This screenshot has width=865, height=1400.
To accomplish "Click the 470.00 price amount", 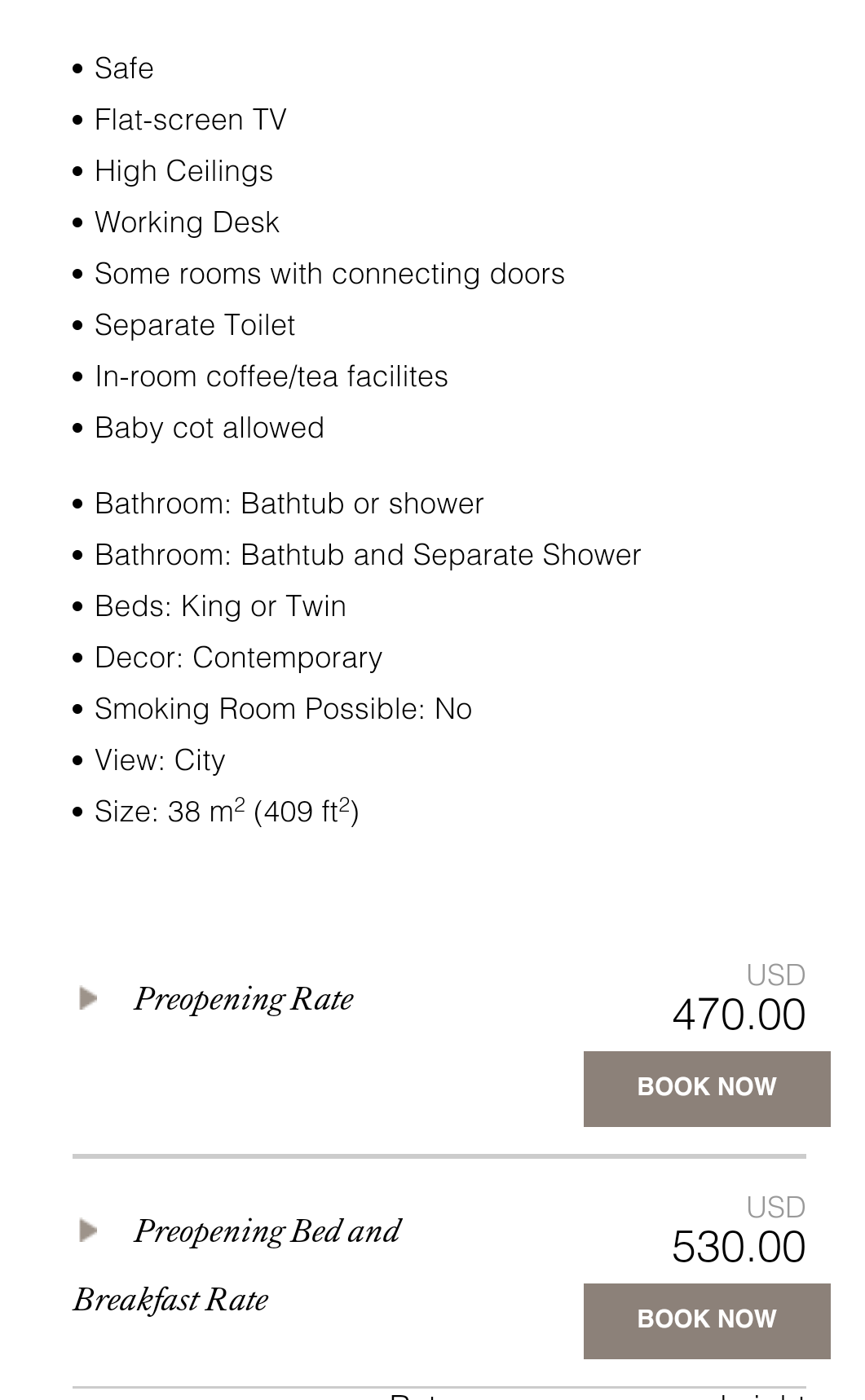I will click(x=739, y=1015).
